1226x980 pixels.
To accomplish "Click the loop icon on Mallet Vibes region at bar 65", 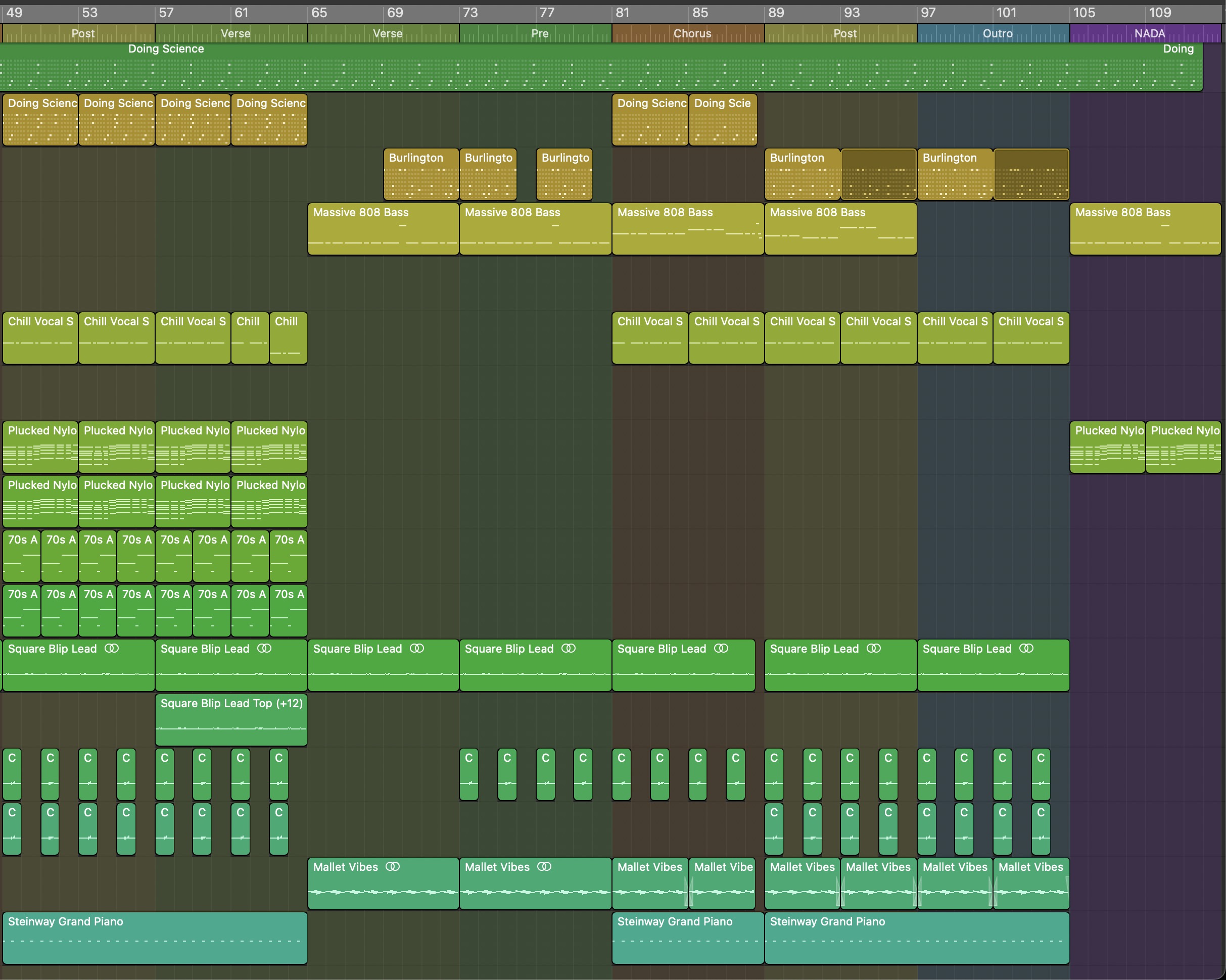I will tap(392, 867).
